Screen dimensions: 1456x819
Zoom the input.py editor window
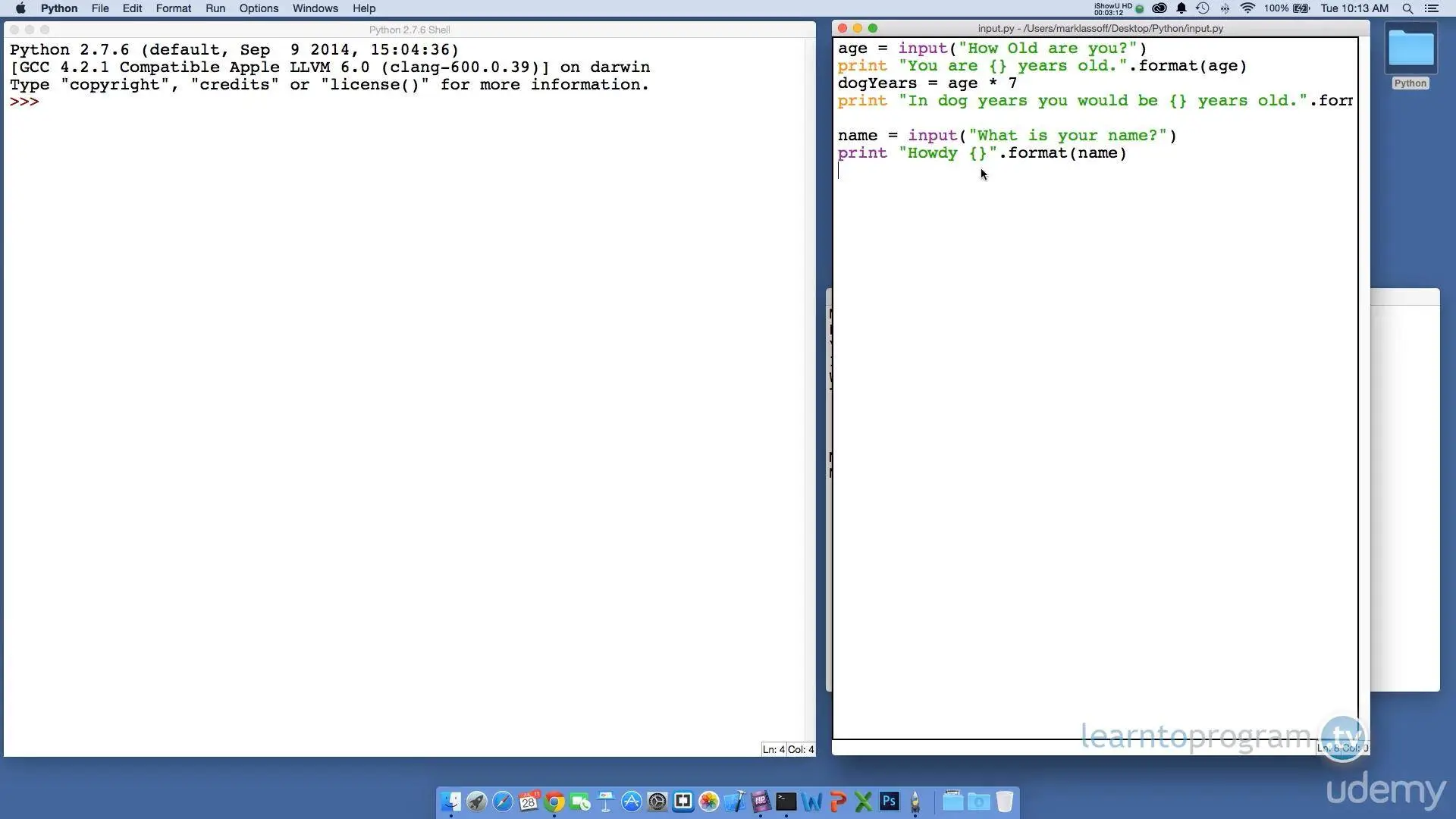coord(873,28)
